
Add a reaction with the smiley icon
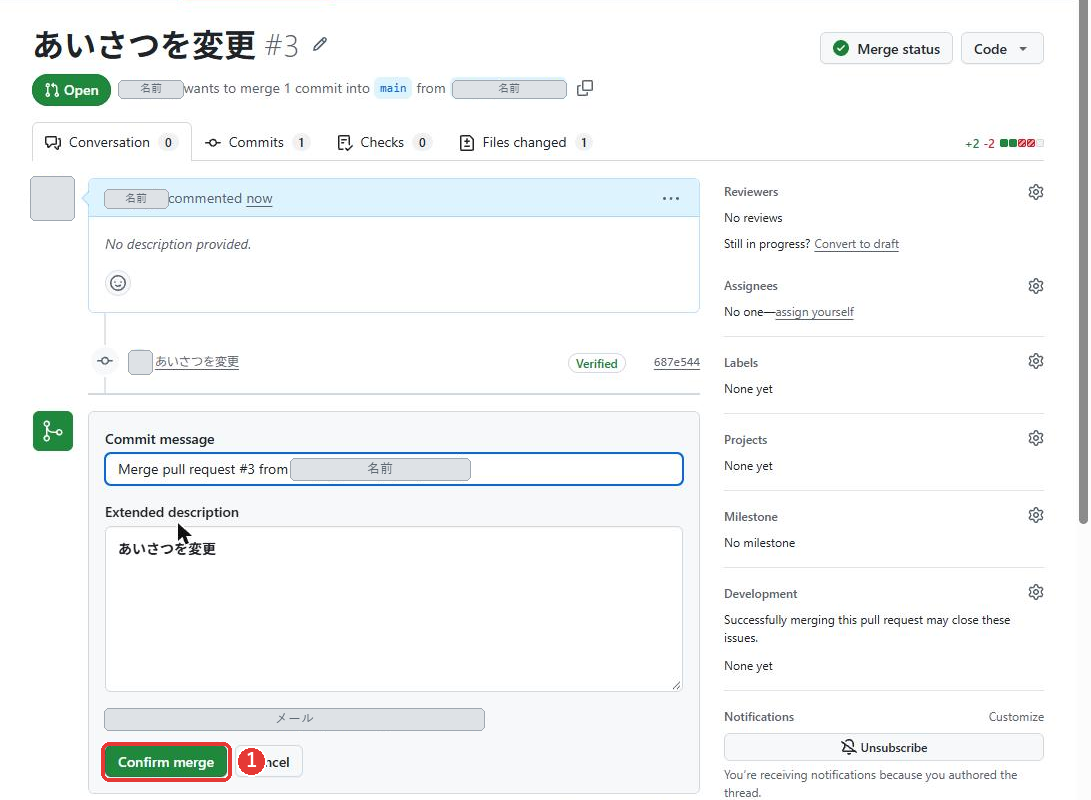click(x=118, y=283)
